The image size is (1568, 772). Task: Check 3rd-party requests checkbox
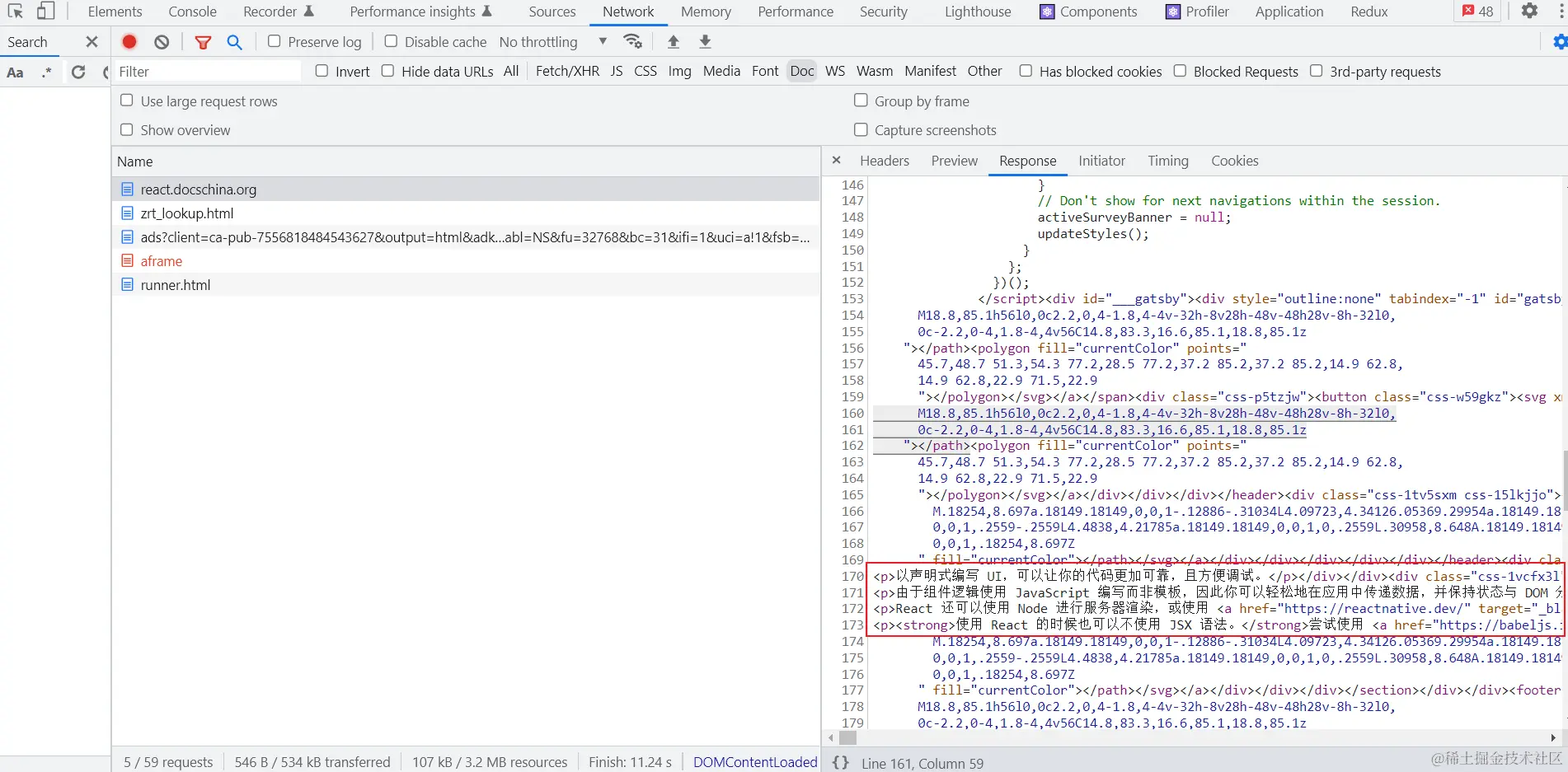click(x=1316, y=71)
